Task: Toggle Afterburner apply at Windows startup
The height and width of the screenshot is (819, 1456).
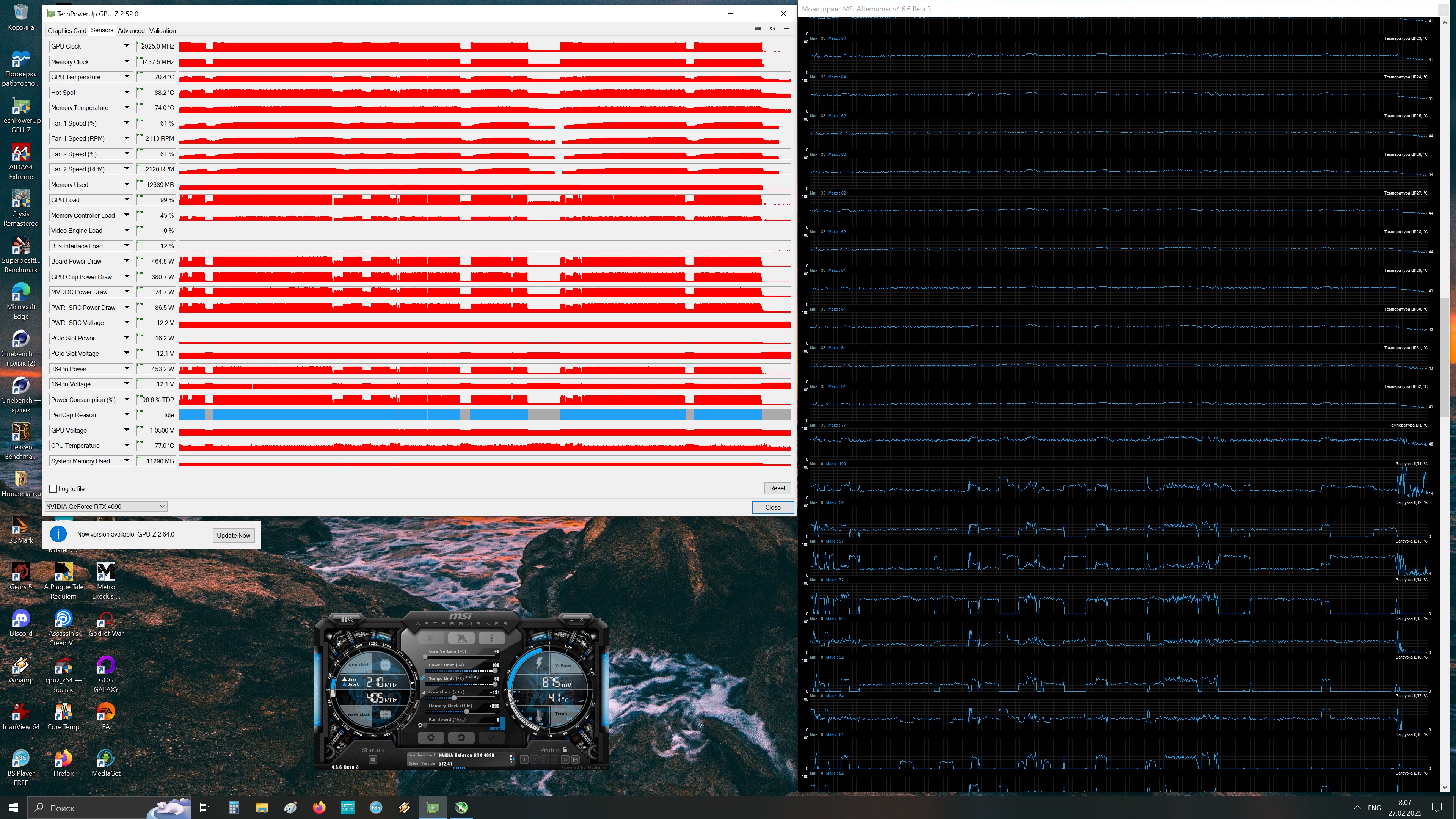Action: [373, 759]
